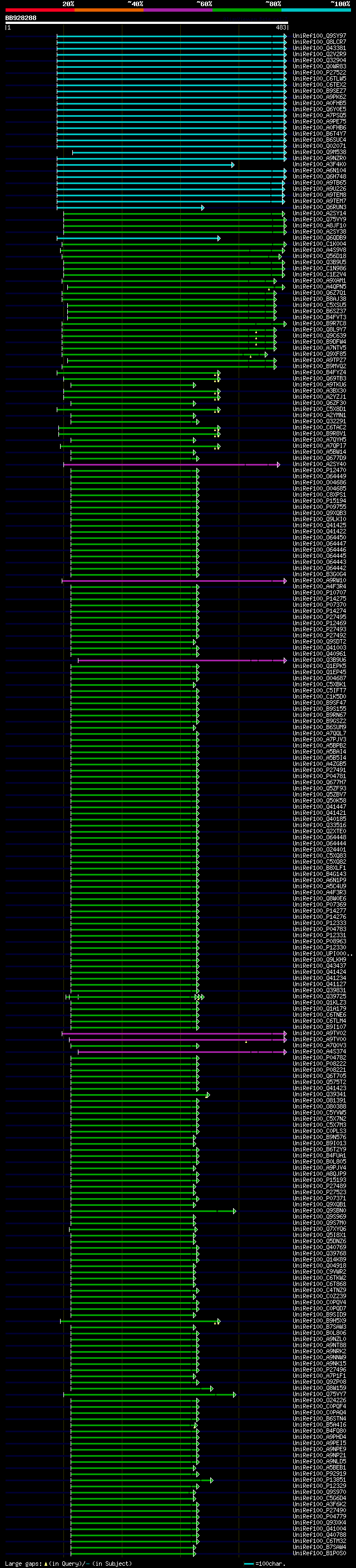Click the =100char. scale legend

pyautogui.click(x=265, y=1563)
